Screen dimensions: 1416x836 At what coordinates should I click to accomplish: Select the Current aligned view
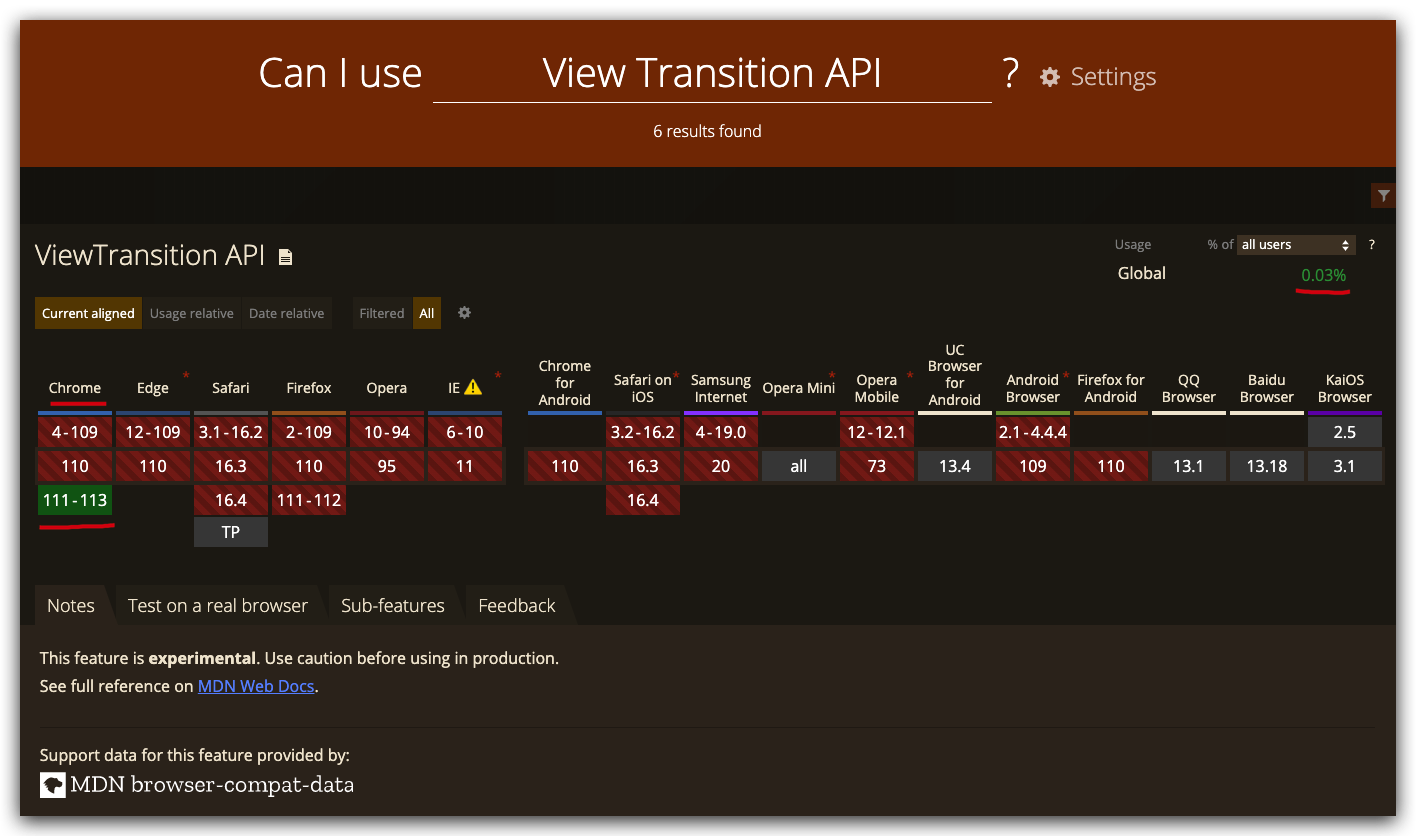coord(88,313)
